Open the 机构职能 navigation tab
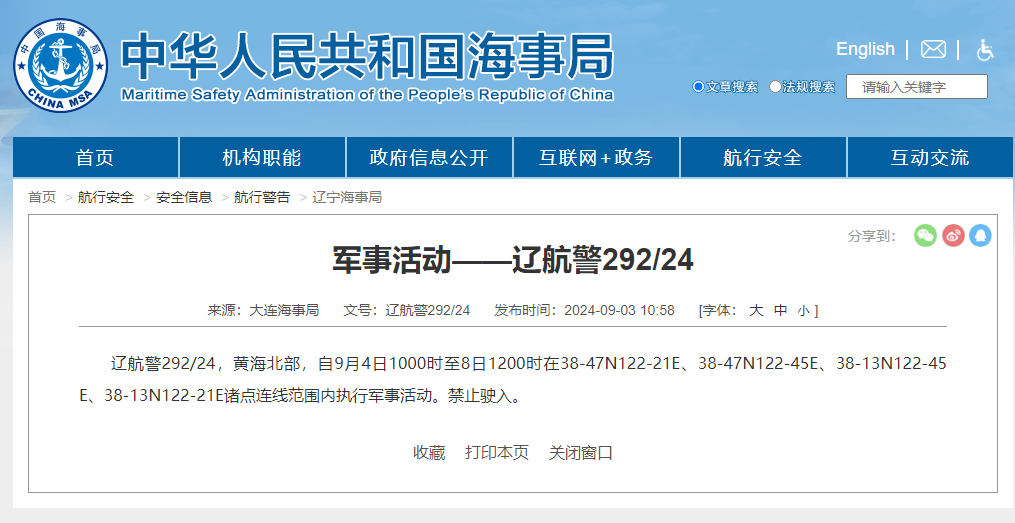Screen dimensions: 1015x523 tap(262, 157)
